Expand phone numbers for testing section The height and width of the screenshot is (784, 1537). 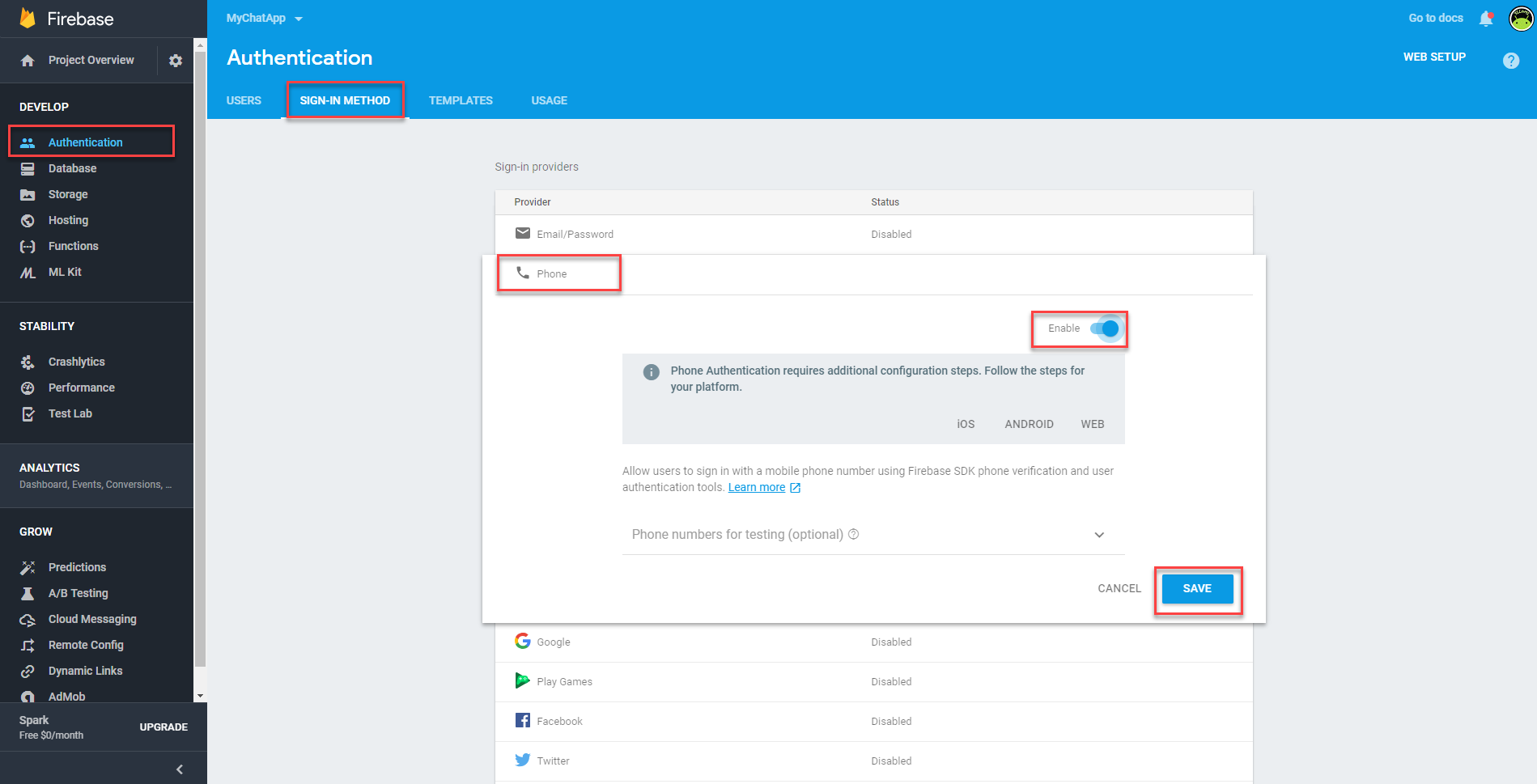pyautogui.click(x=1099, y=535)
